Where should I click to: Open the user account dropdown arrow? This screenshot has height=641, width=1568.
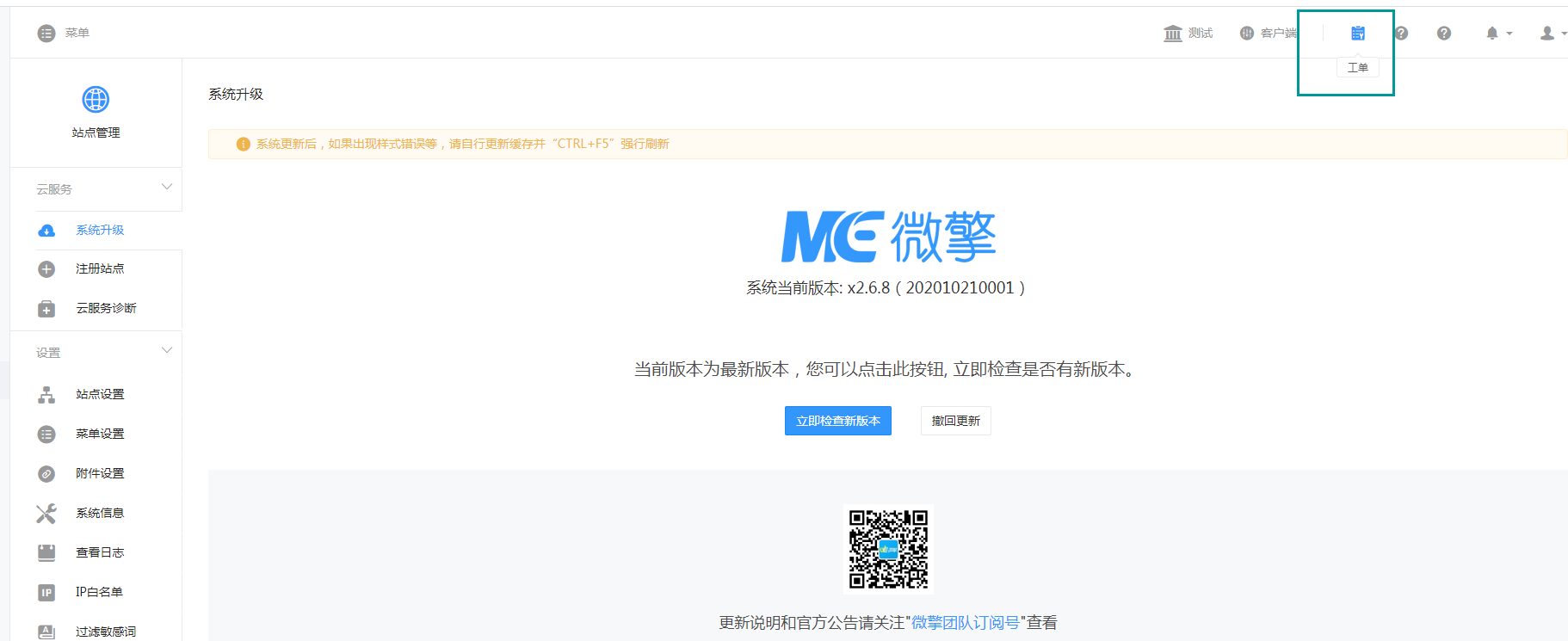(x=1564, y=34)
